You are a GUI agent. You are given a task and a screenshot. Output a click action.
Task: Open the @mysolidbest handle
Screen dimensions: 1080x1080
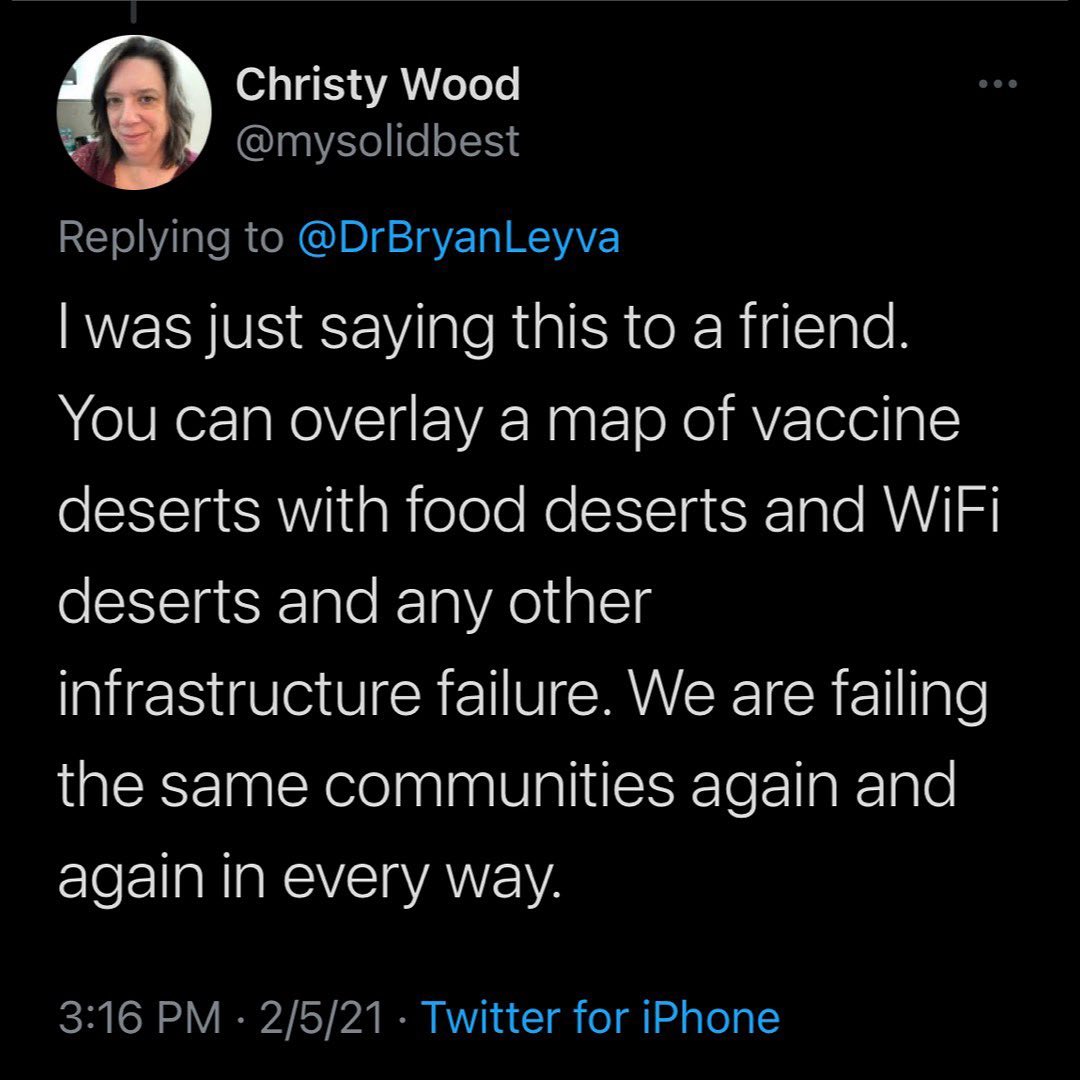[378, 141]
